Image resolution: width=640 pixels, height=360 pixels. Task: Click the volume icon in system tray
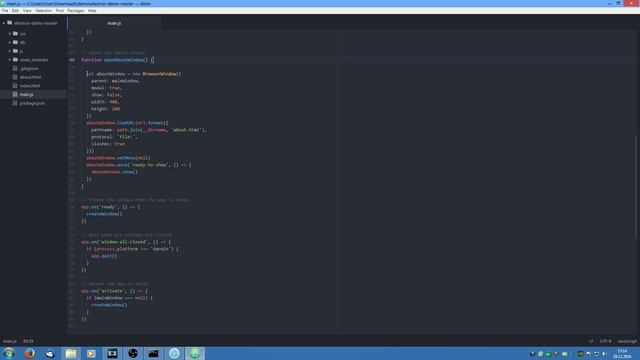604,354
